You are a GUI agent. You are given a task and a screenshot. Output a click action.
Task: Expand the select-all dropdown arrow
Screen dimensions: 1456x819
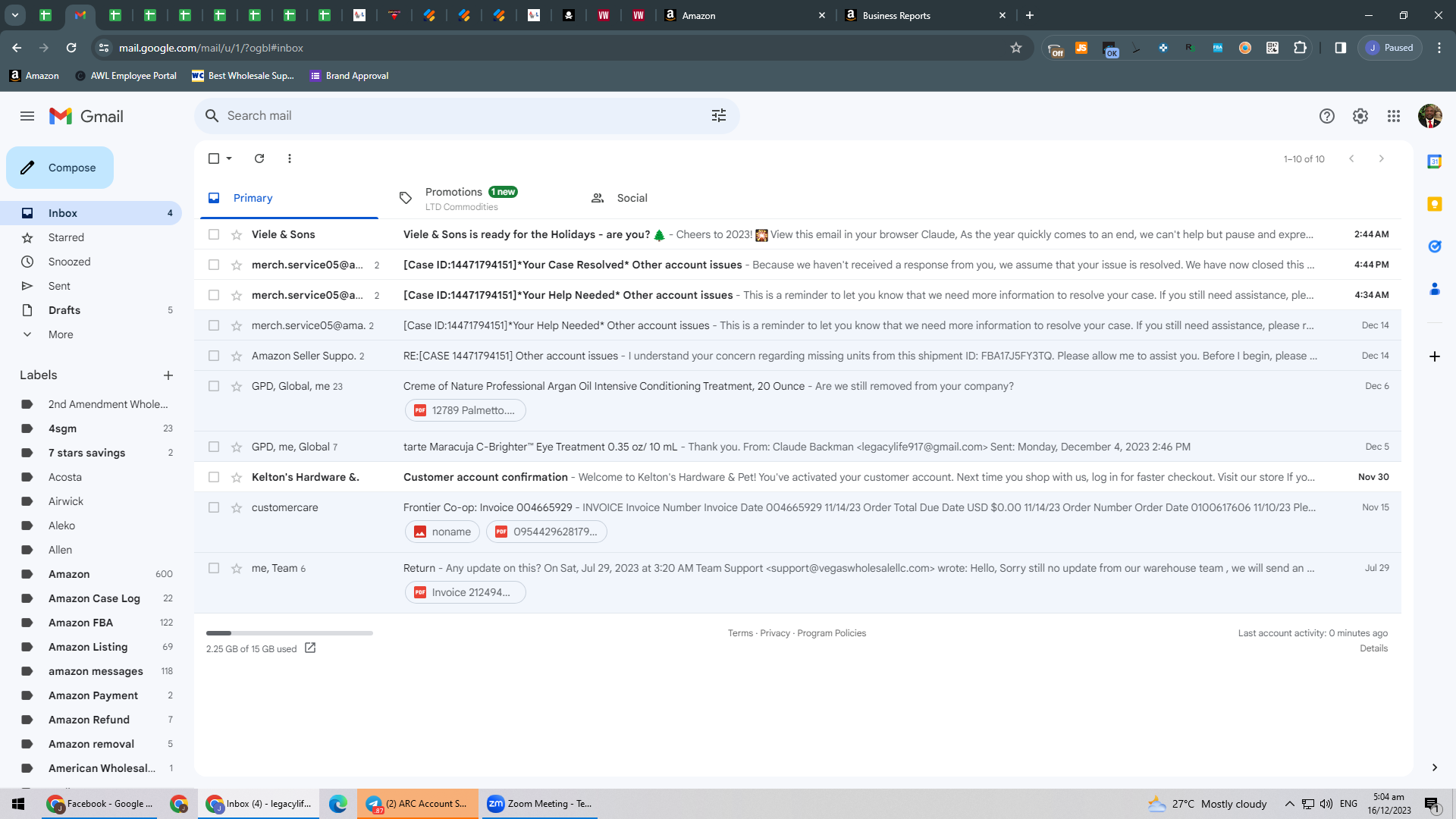point(229,158)
